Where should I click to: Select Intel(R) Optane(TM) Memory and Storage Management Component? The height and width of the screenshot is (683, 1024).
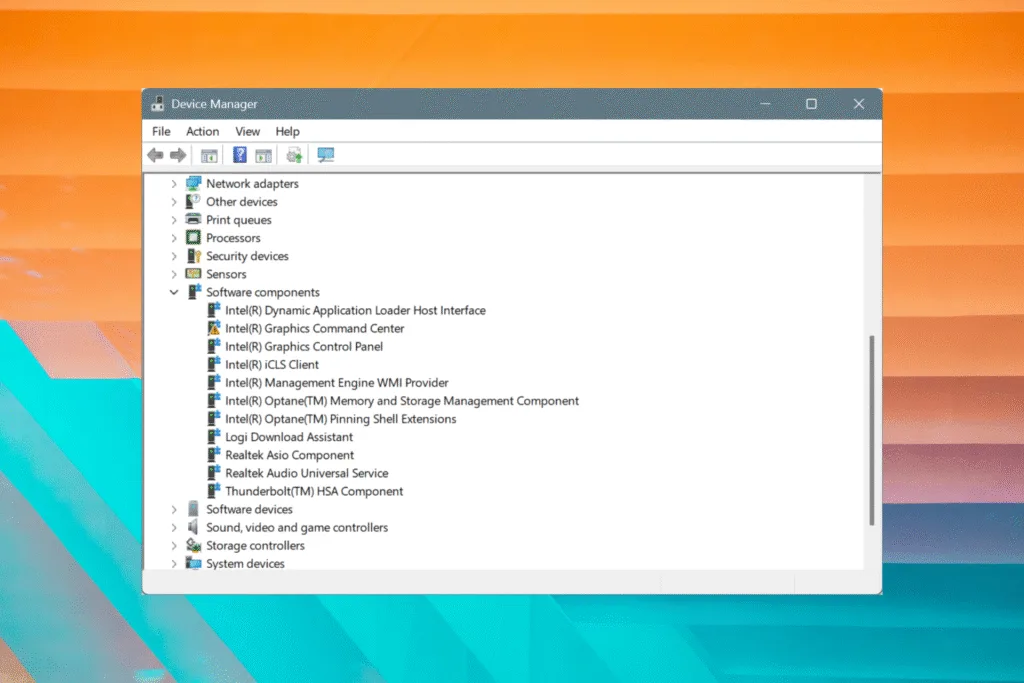click(402, 401)
